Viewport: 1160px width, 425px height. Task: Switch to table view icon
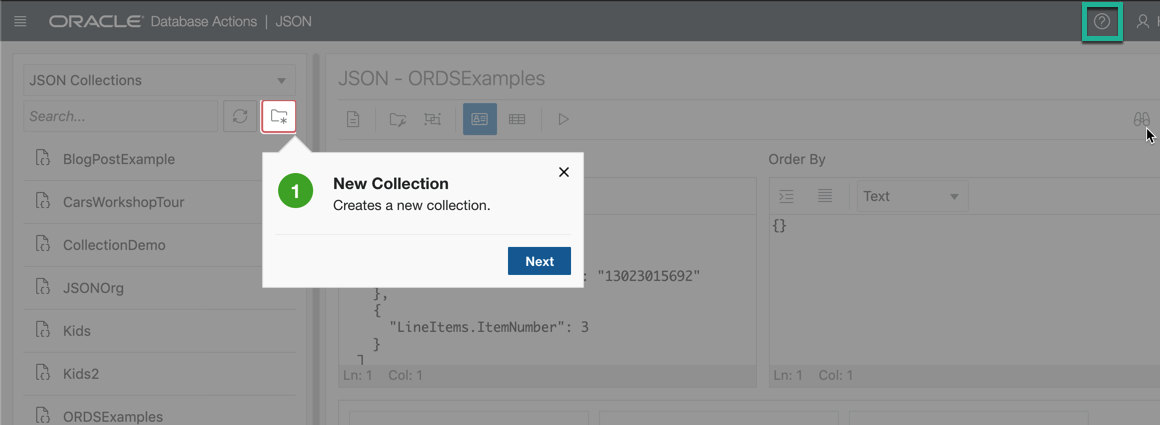tap(517, 118)
